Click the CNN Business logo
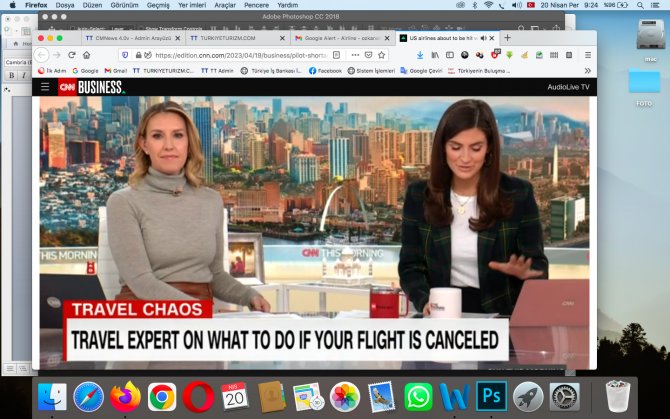Screen dimensions: 670x419 [91, 87]
